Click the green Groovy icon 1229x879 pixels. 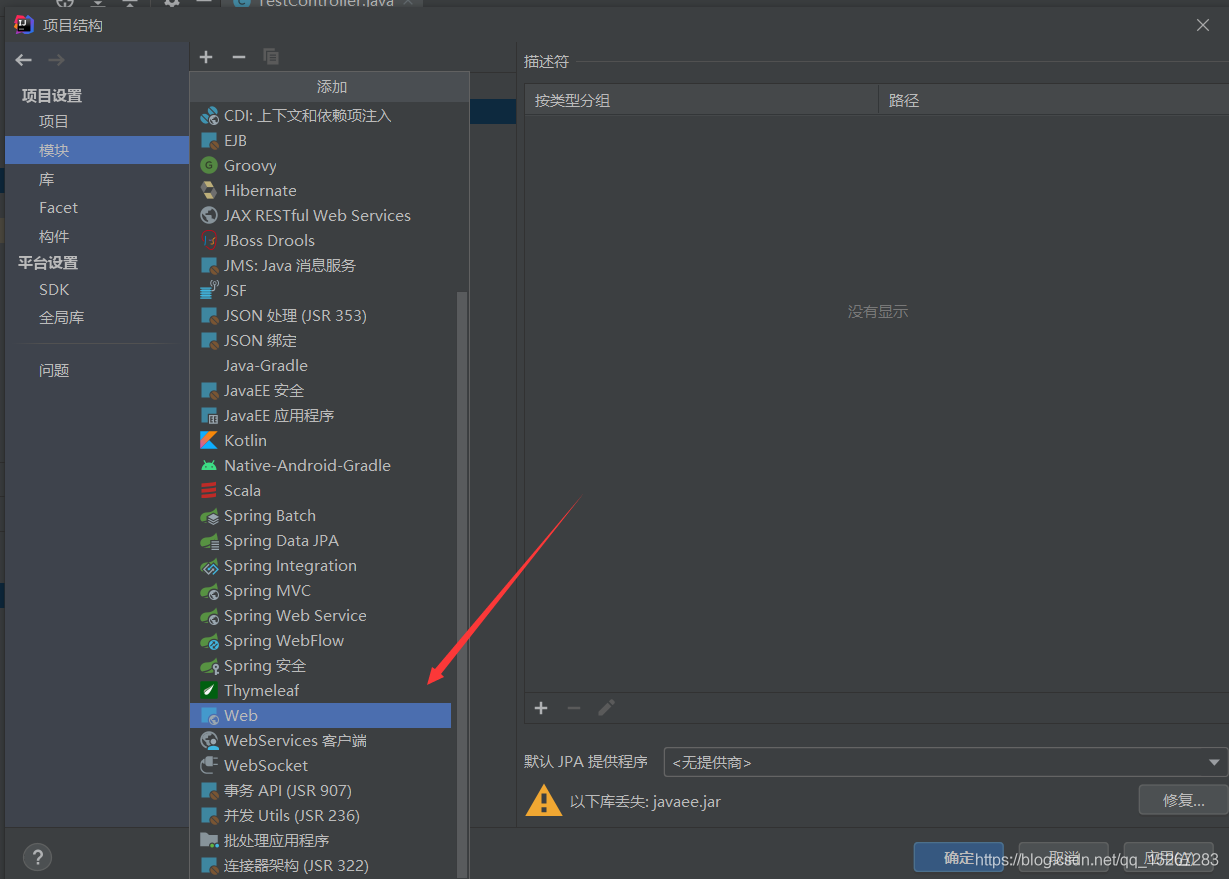click(x=209, y=166)
